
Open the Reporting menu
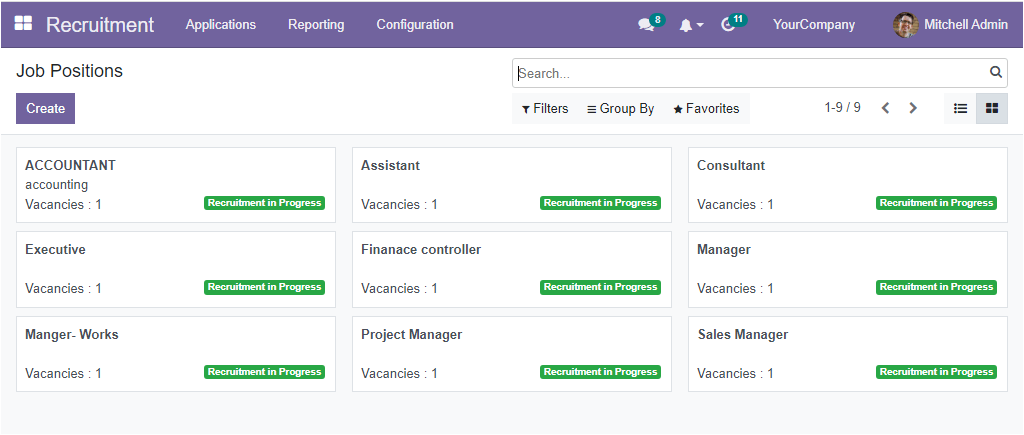316,24
